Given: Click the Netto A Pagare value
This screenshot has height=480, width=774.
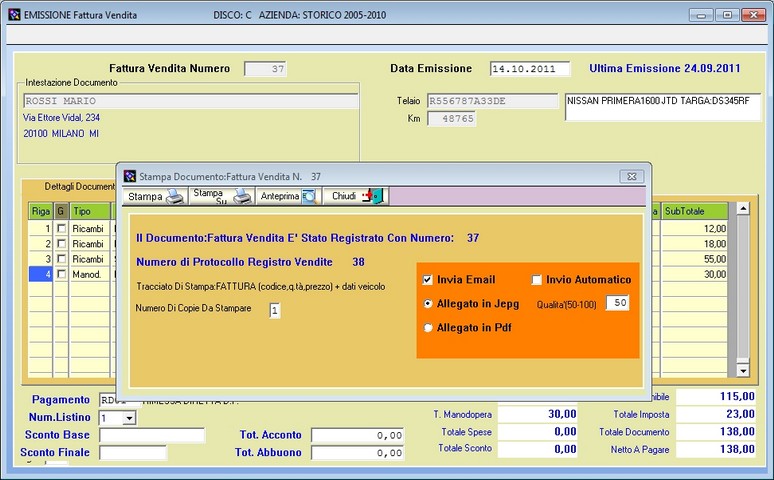Looking at the screenshot, I should [x=716, y=449].
